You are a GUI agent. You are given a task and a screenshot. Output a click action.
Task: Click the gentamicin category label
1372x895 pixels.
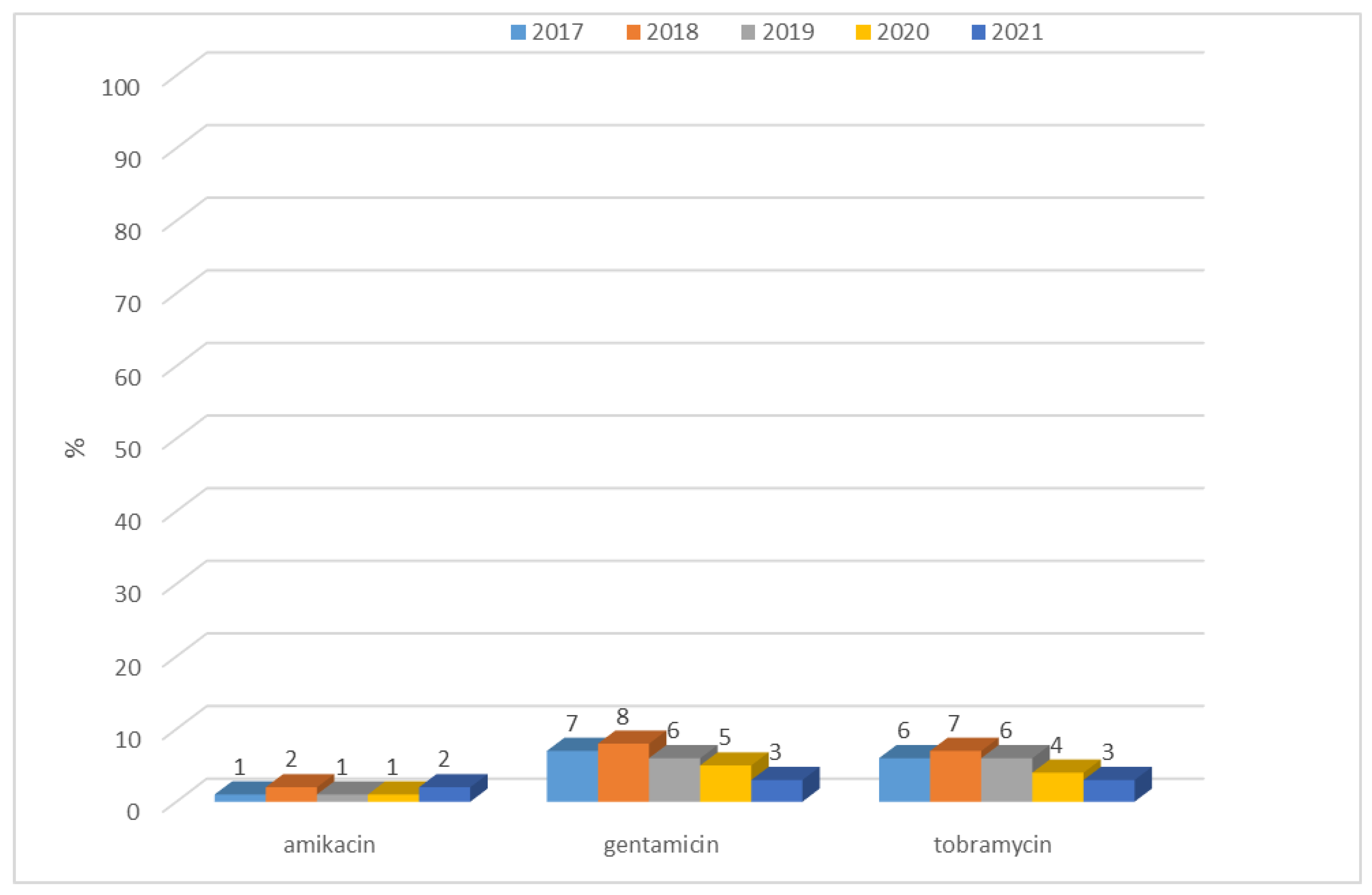click(x=661, y=845)
